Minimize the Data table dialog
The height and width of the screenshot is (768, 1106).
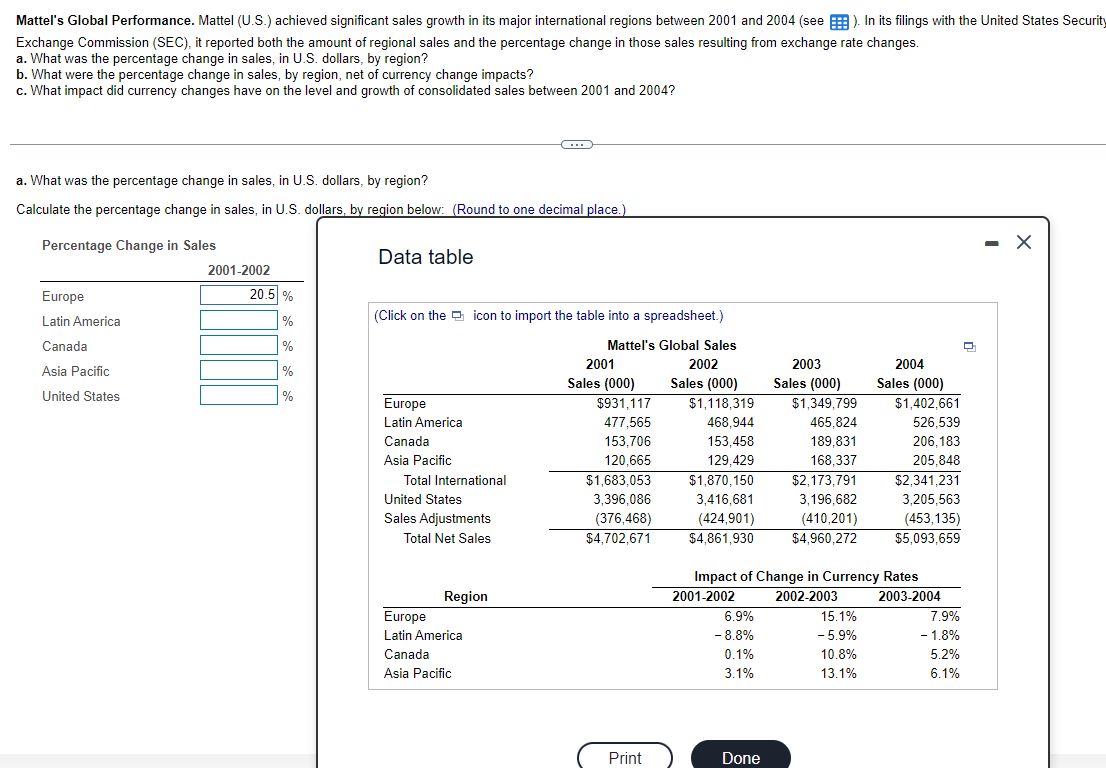coord(992,243)
